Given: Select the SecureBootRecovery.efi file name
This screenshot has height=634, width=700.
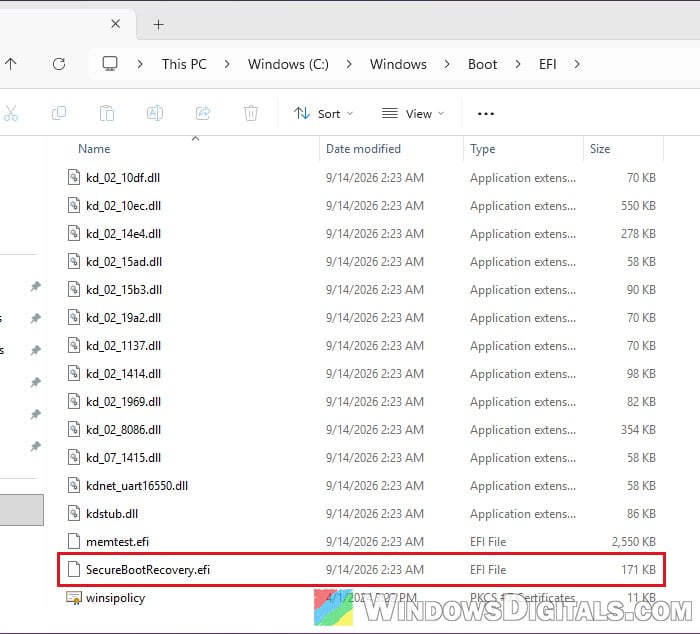Looking at the screenshot, I should click(148, 570).
